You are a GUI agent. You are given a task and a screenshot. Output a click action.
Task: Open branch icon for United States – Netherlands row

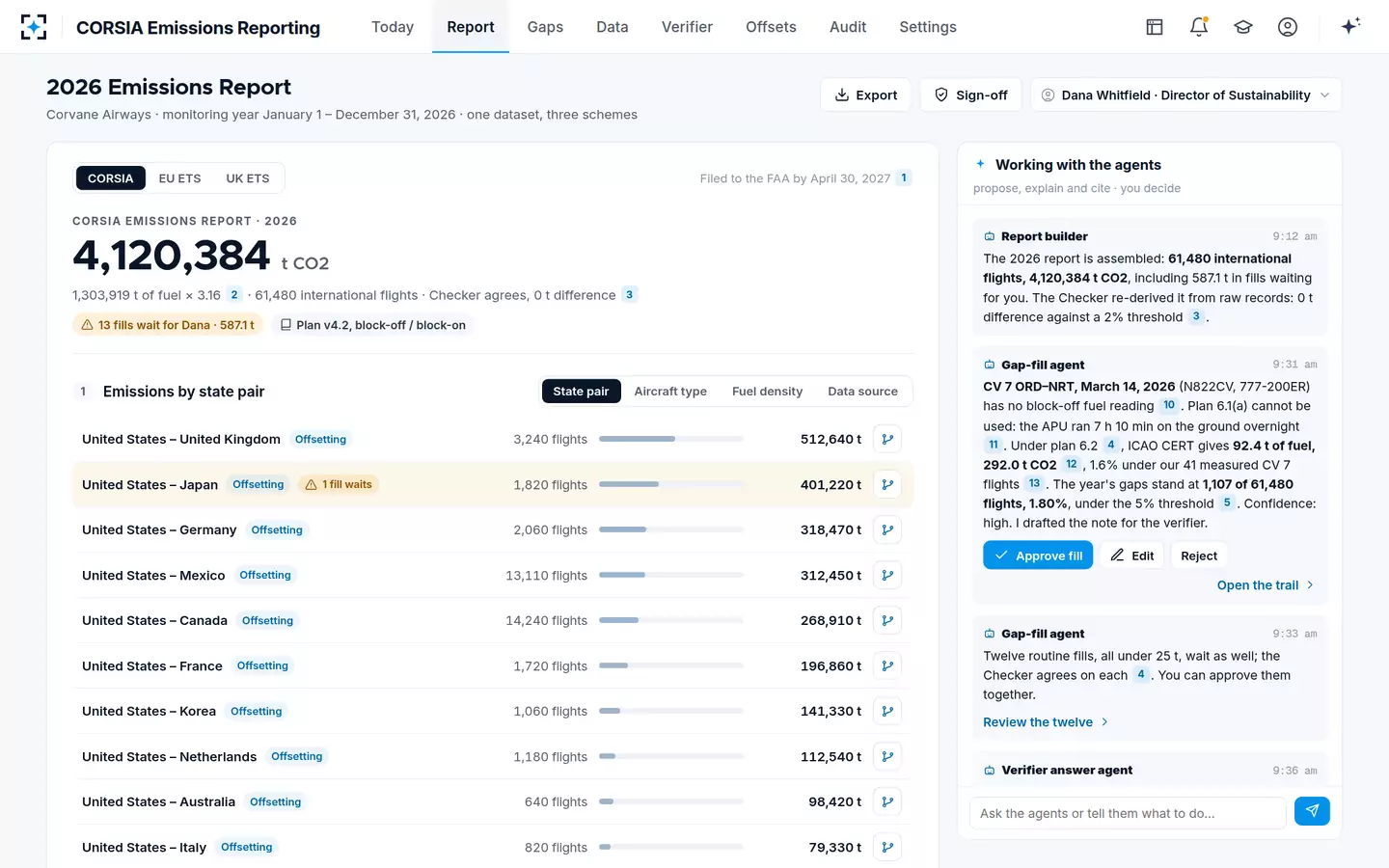coord(887,757)
